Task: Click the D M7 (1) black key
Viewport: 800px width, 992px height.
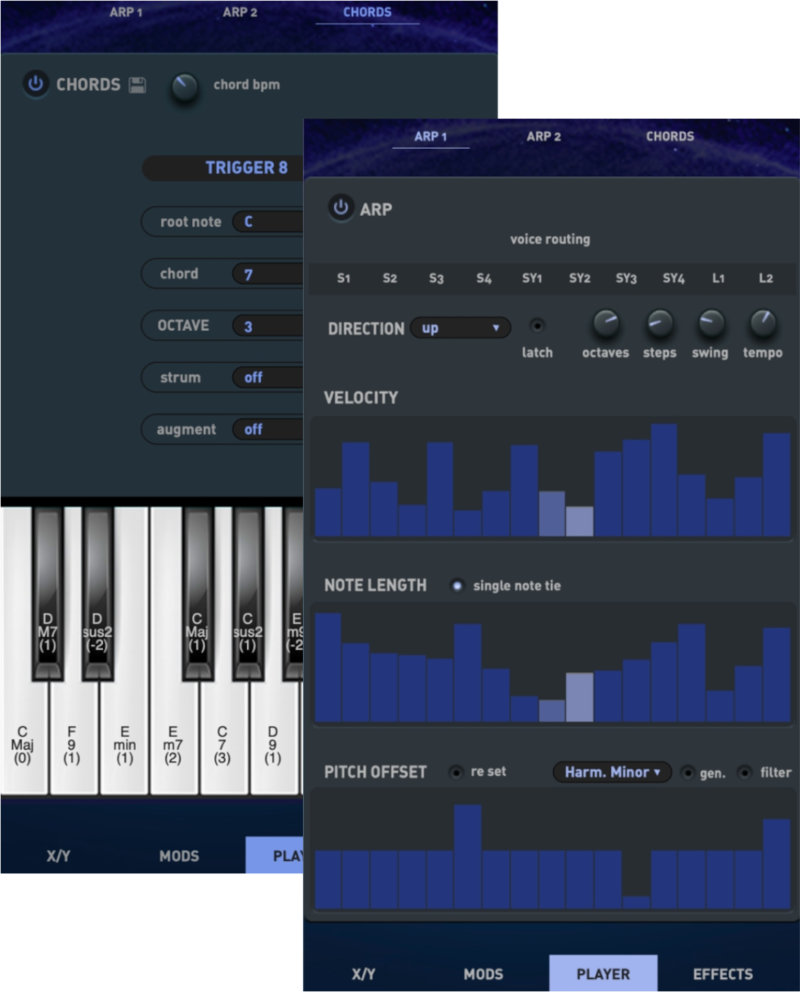Action: (x=47, y=593)
